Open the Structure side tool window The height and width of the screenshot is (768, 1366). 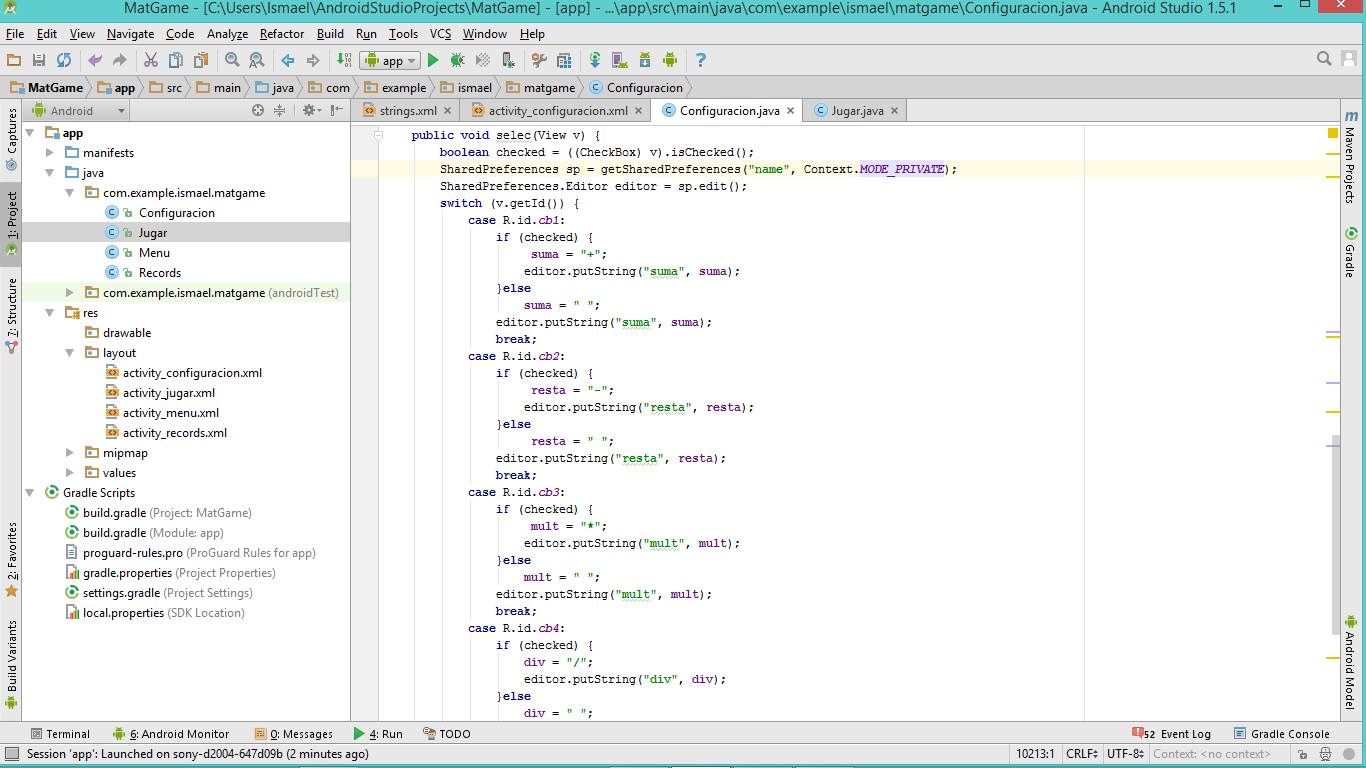11,315
